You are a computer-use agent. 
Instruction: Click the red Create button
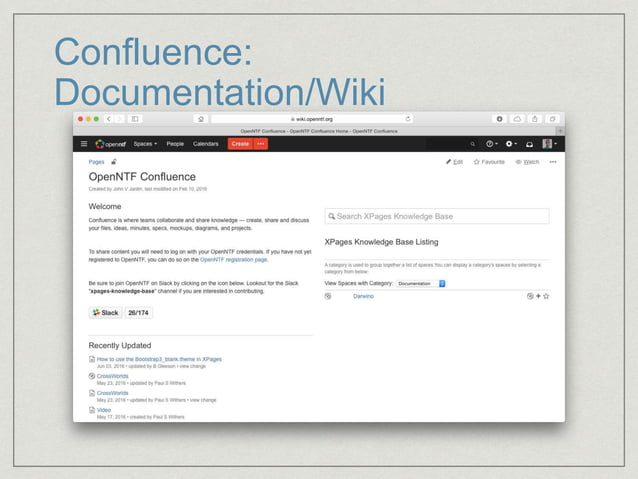pyautogui.click(x=240, y=144)
